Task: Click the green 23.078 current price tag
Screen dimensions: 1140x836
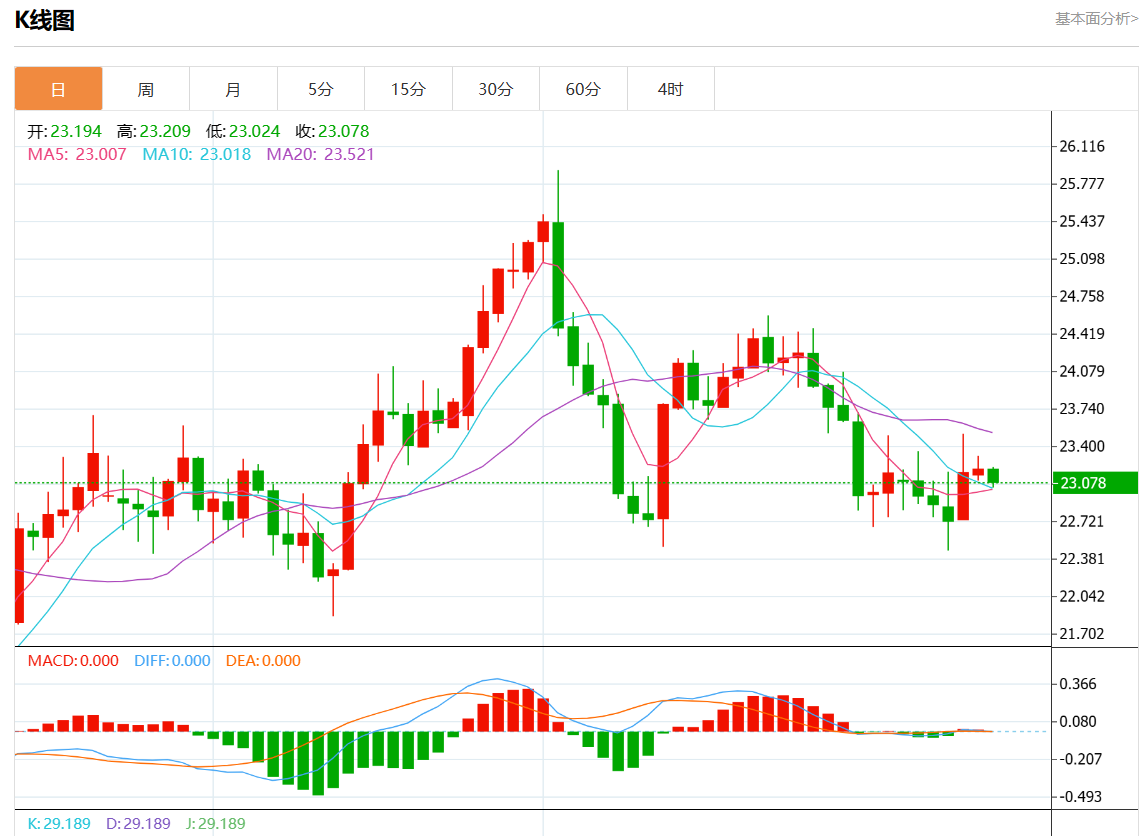Action: pyautogui.click(x=1096, y=483)
